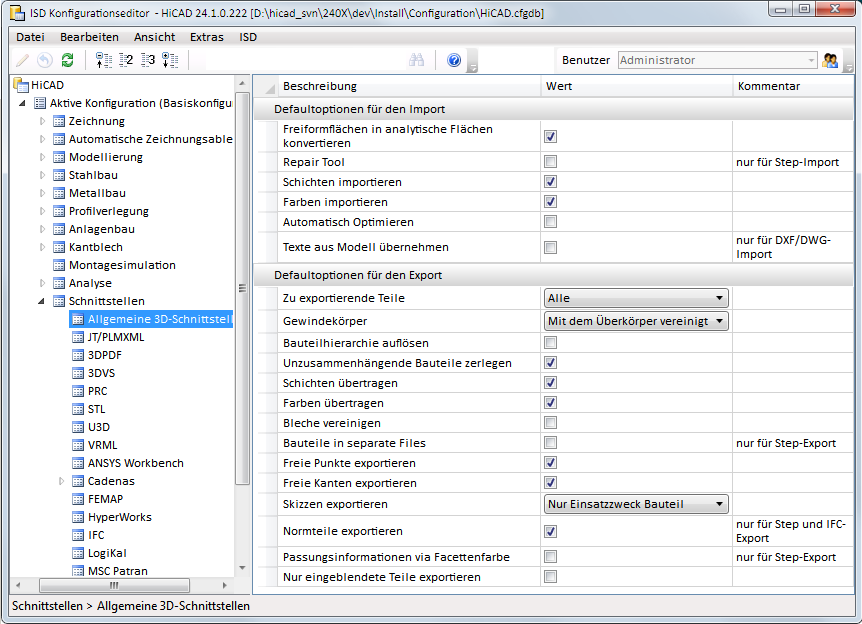The height and width of the screenshot is (624, 862).
Task: Enable Bauteilhierarchie auflösen checkbox
Action: click(x=550, y=343)
